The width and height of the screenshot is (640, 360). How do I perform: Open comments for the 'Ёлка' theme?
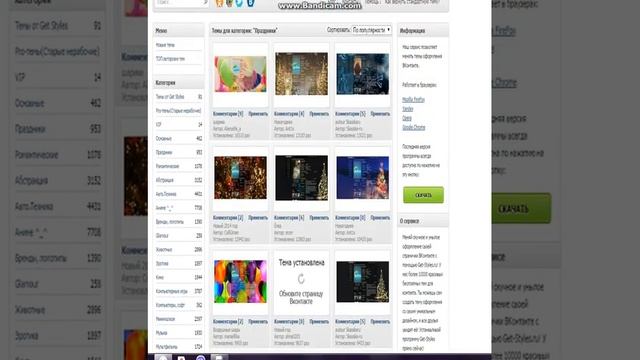(x=289, y=218)
